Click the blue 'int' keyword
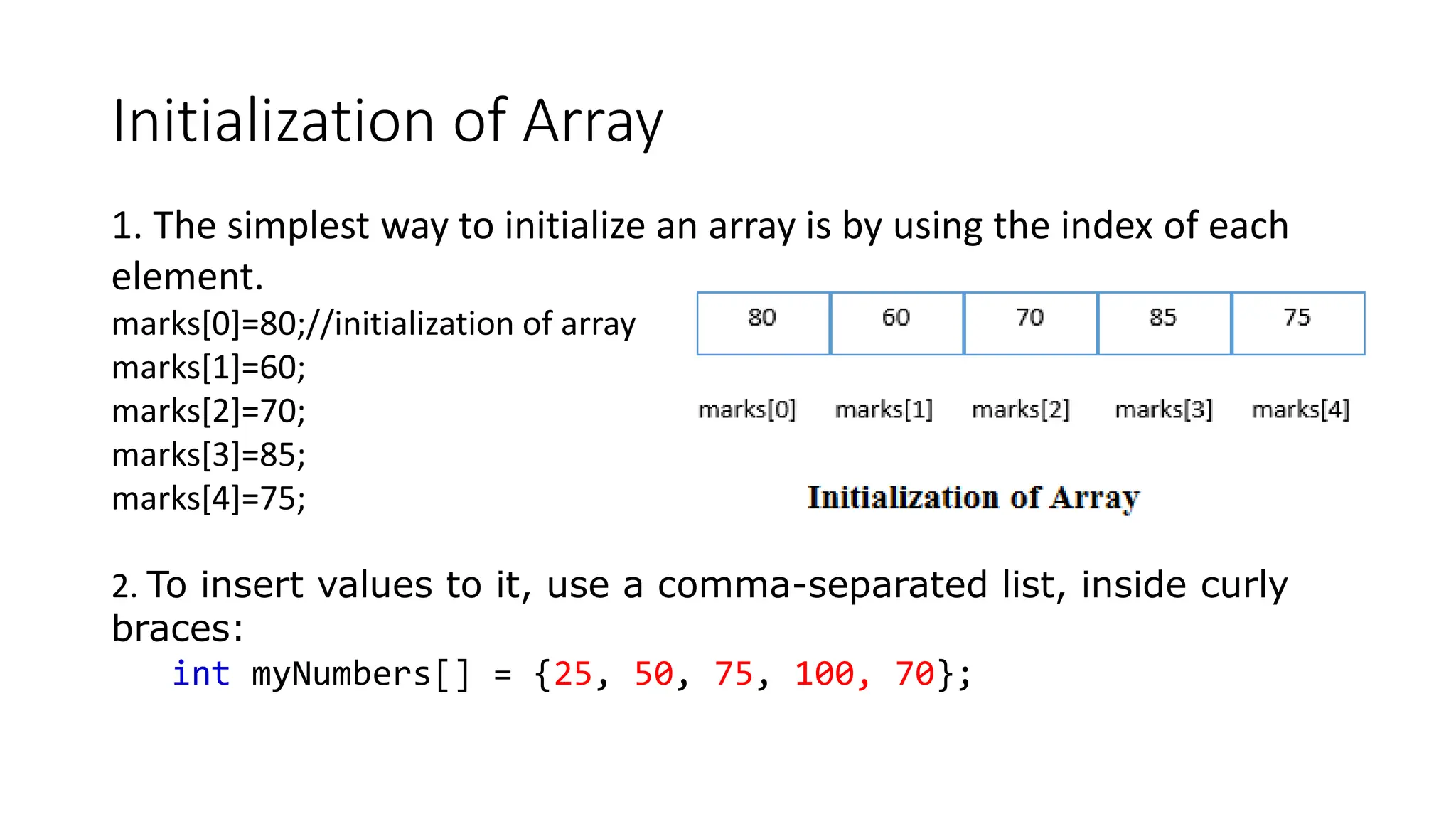Screen dimensions: 1456x819 coord(201,673)
